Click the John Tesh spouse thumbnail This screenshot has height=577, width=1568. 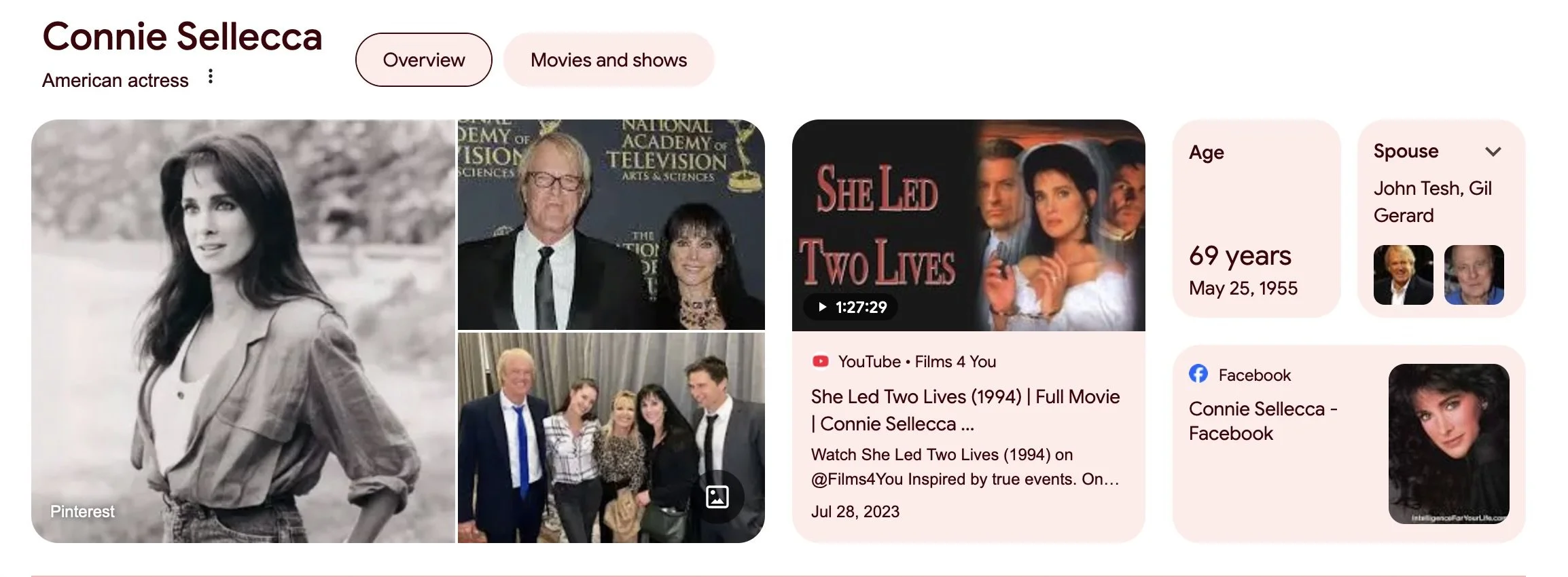pyautogui.click(x=1403, y=275)
